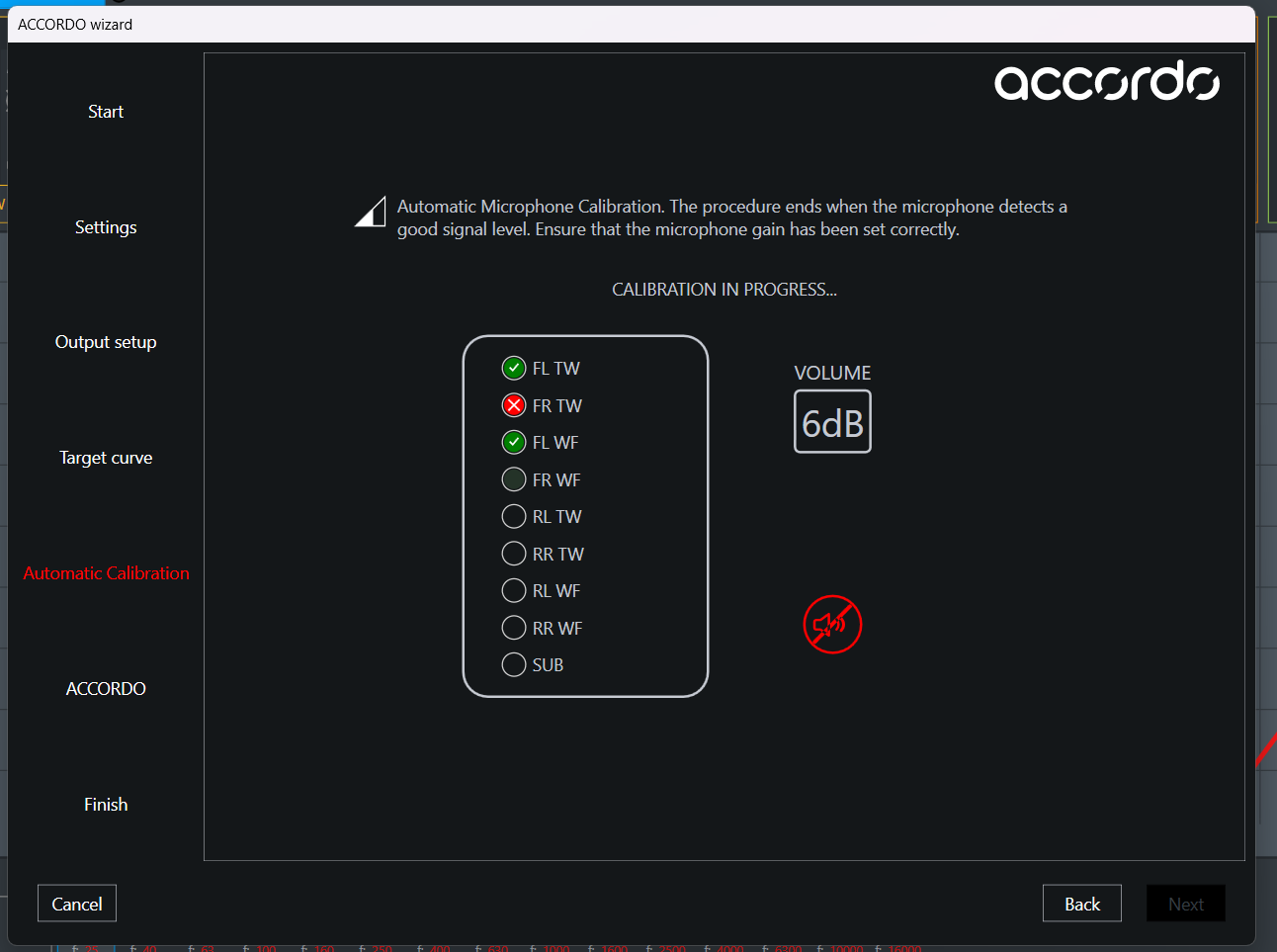Switch to the Target curve step
This screenshot has height=952, width=1277.
click(106, 457)
